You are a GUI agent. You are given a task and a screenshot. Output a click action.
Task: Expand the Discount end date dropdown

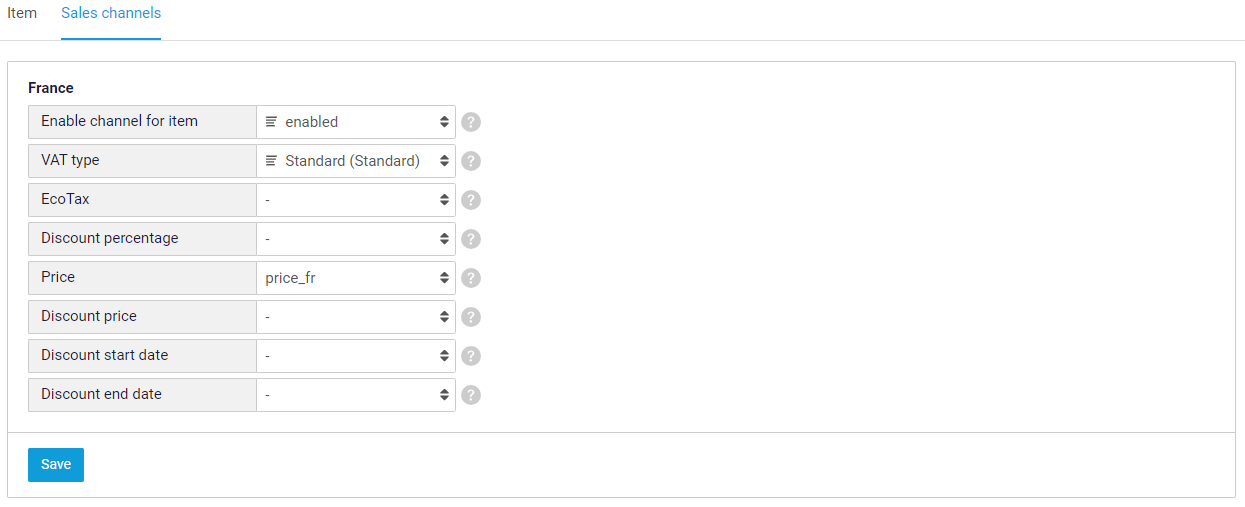click(356, 395)
